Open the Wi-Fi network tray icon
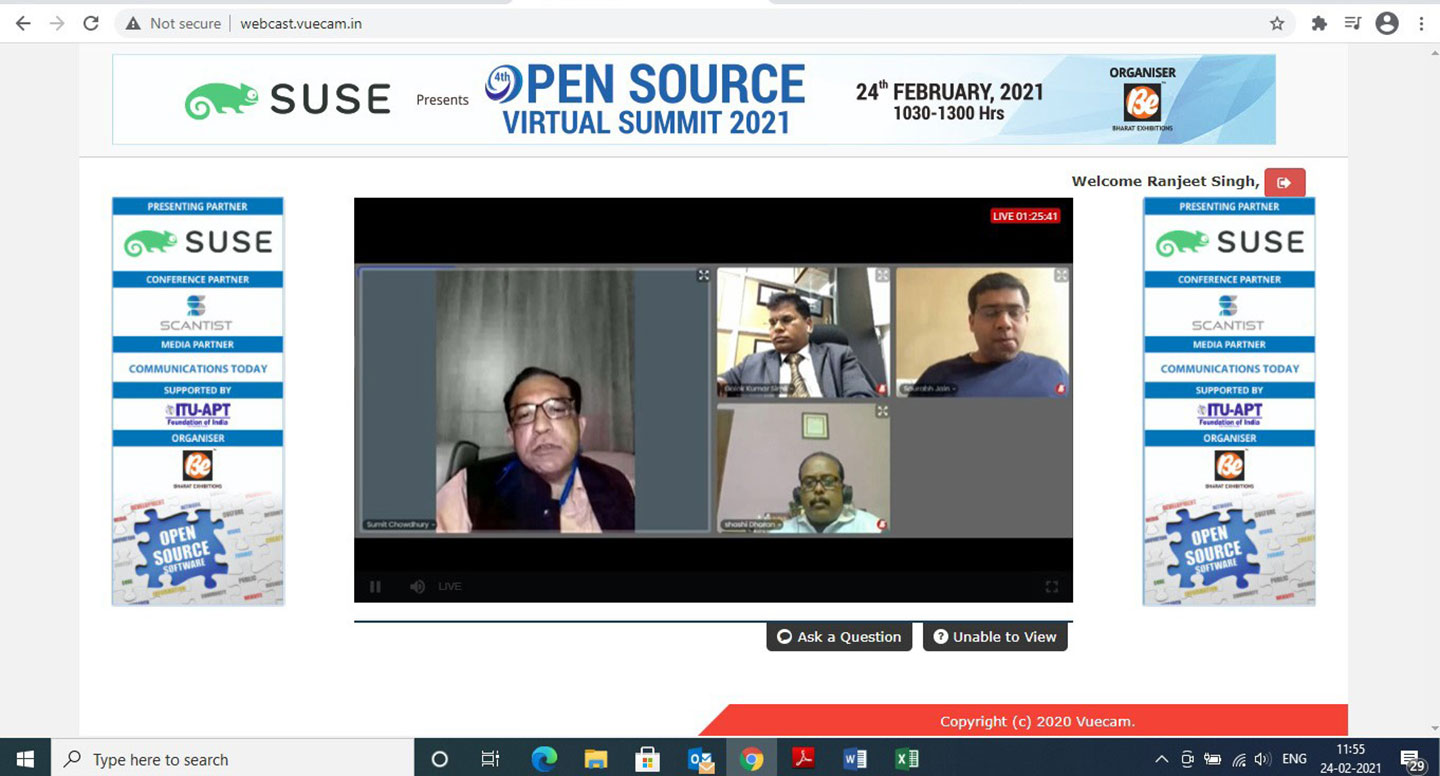Viewport: 1440px width, 776px height. (1238, 759)
